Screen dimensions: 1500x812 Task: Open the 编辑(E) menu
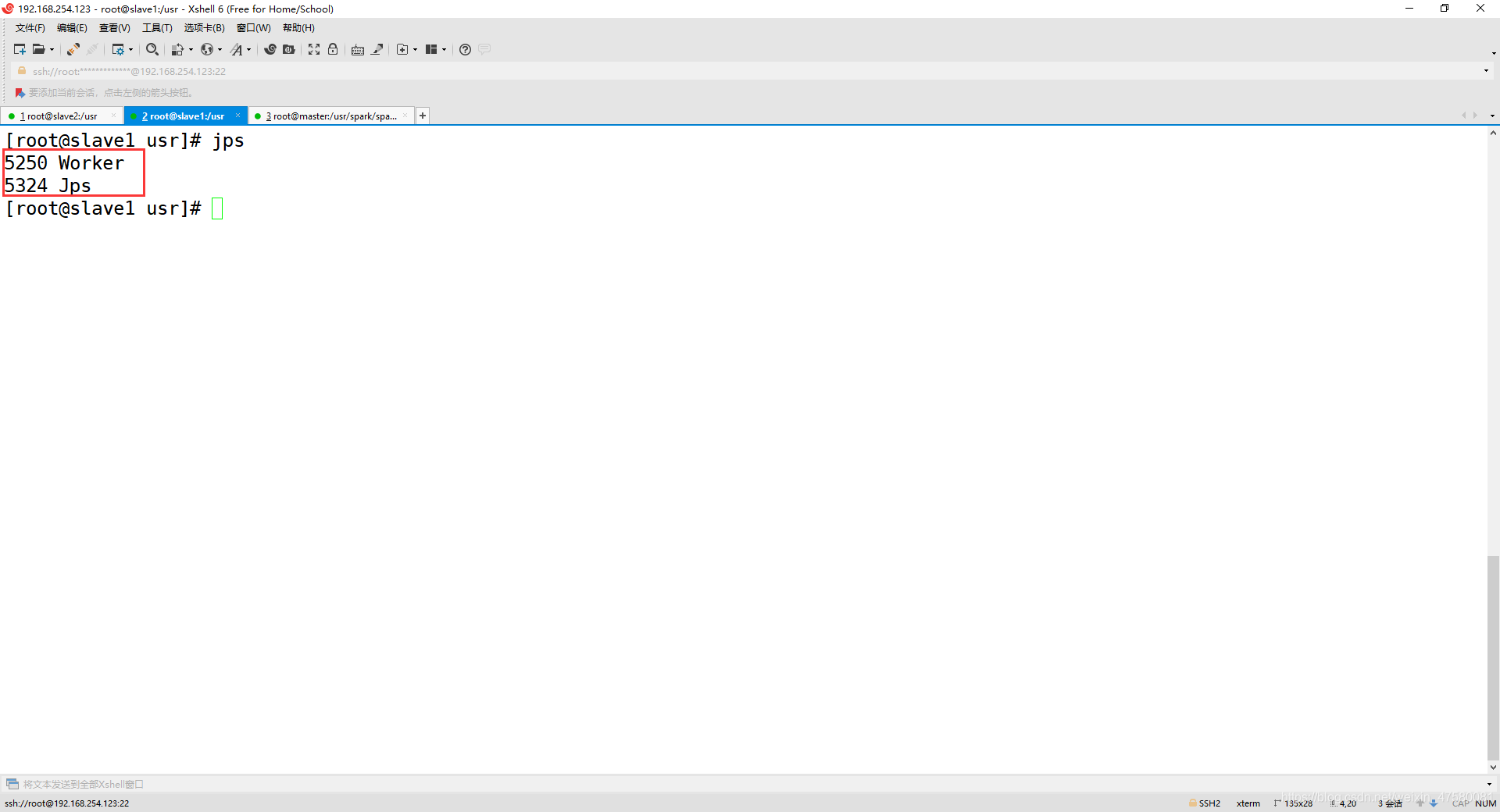tap(72, 28)
